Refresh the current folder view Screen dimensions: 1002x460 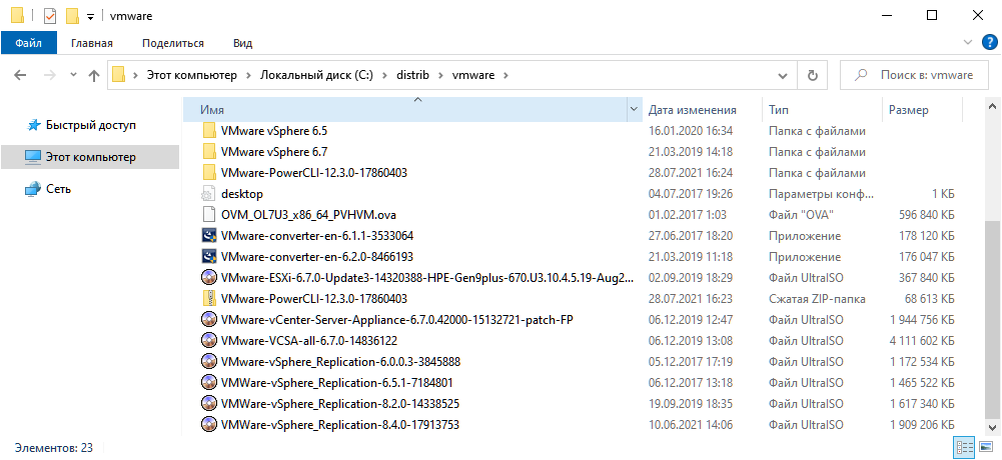point(813,75)
